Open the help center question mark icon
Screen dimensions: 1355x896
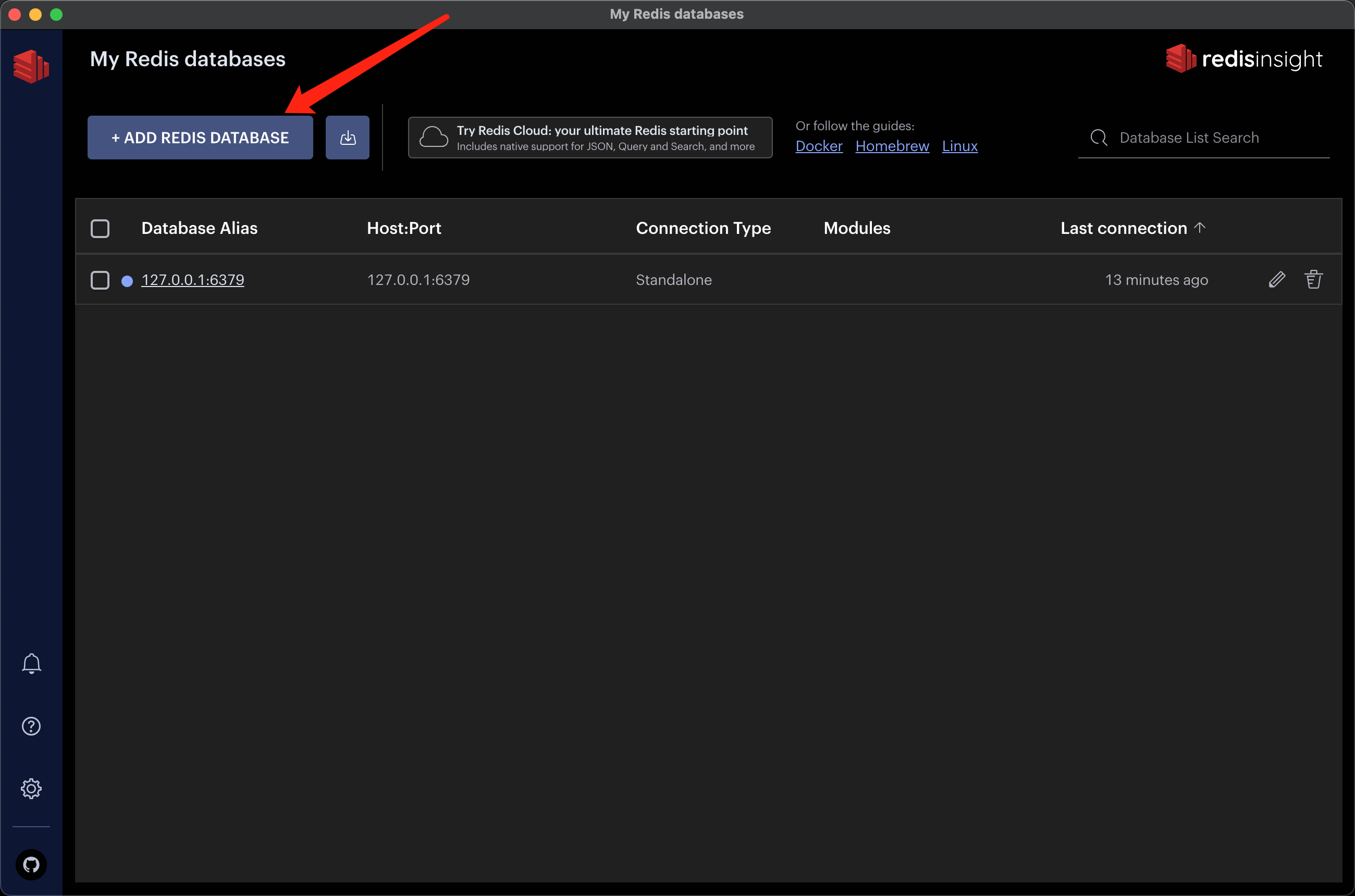(x=31, y=726)
